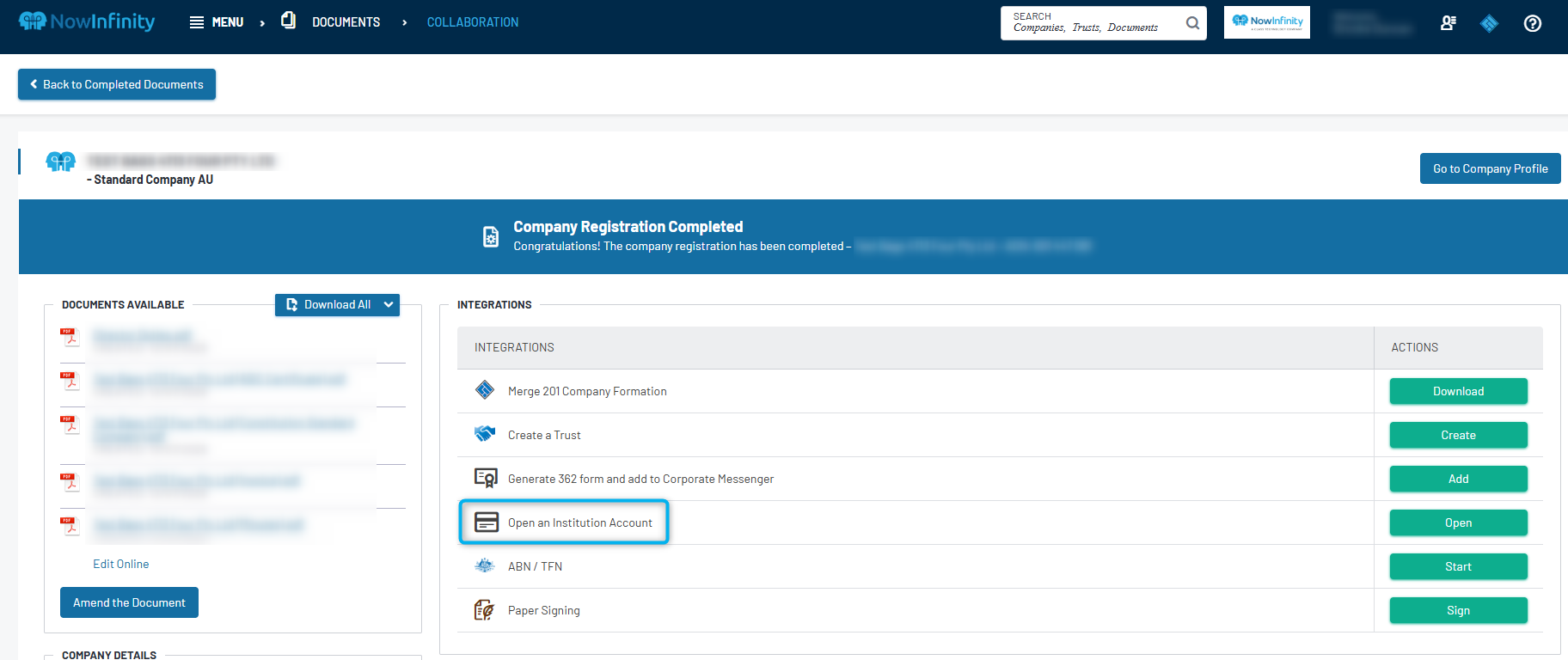Expand the Download All dropdown arrow
The height and width of the screenshot is (660, 1568).
tap(389, 304)
